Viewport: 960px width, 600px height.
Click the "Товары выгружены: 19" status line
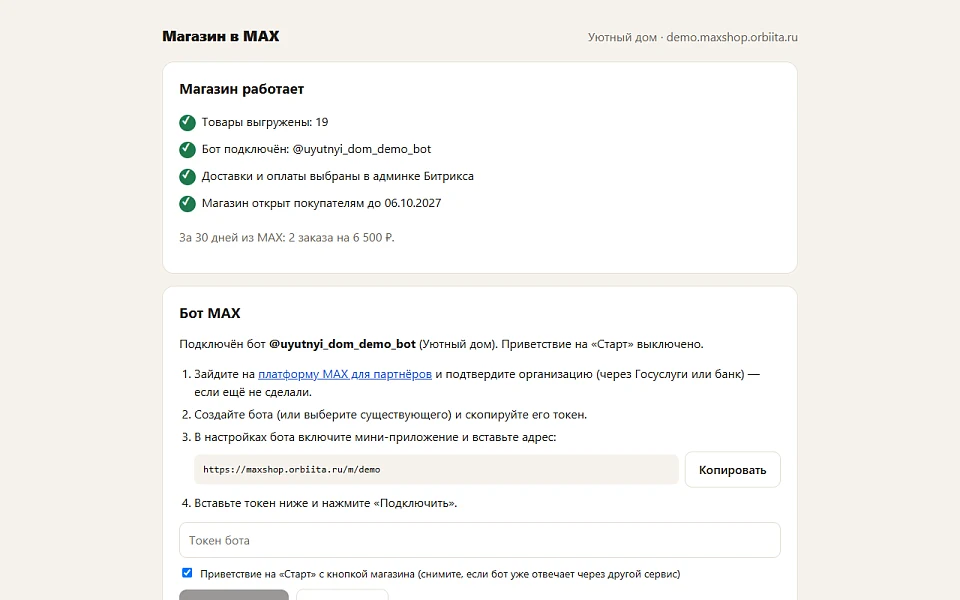(x=264, y=122)
